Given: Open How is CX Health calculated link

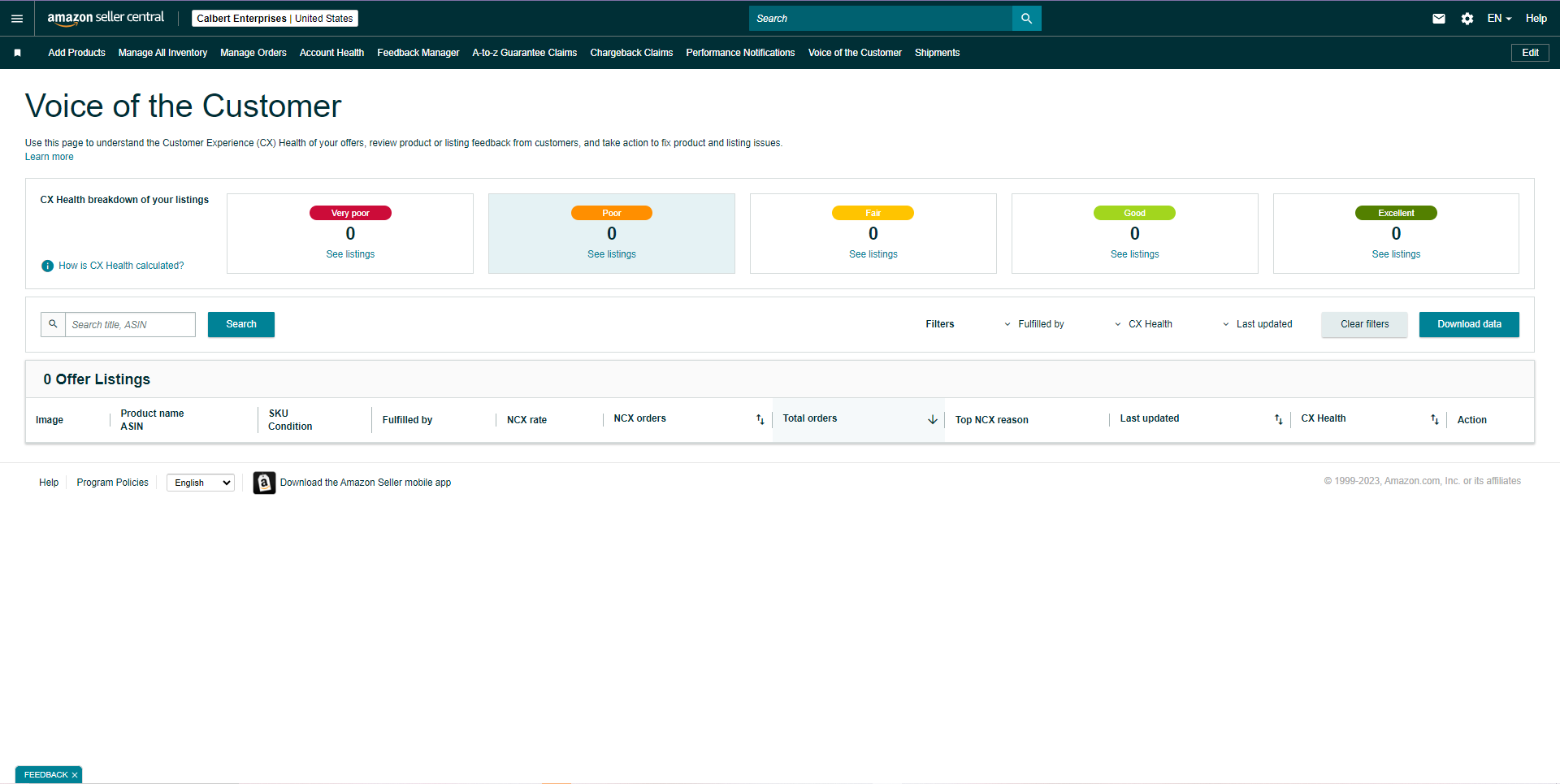Looking at the screenshot, I should pyautogui.click(x=121, y=266).
